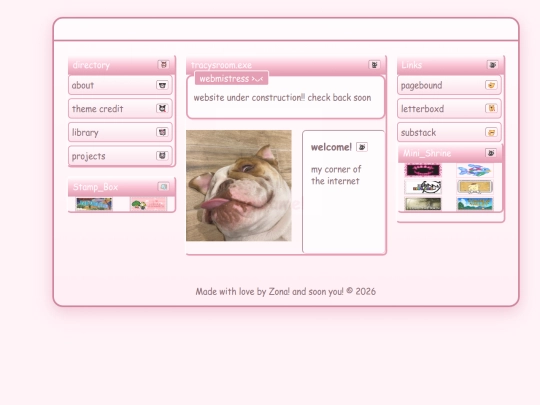Click the icon beside letterboxd
This screenshot has width=540, height=405.
[x=491, y=108]
